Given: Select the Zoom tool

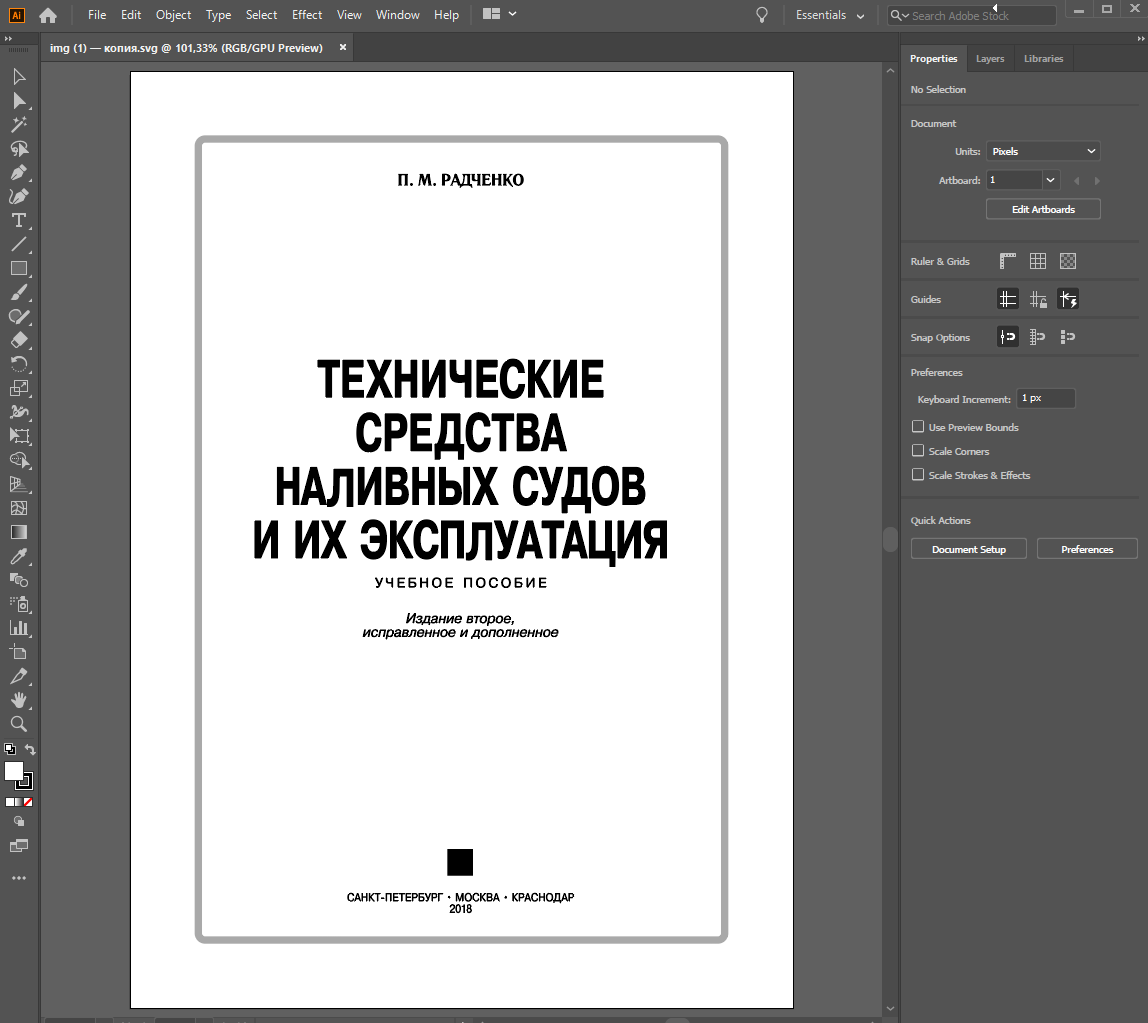Looking at the screenshot, I should (18, 724).
